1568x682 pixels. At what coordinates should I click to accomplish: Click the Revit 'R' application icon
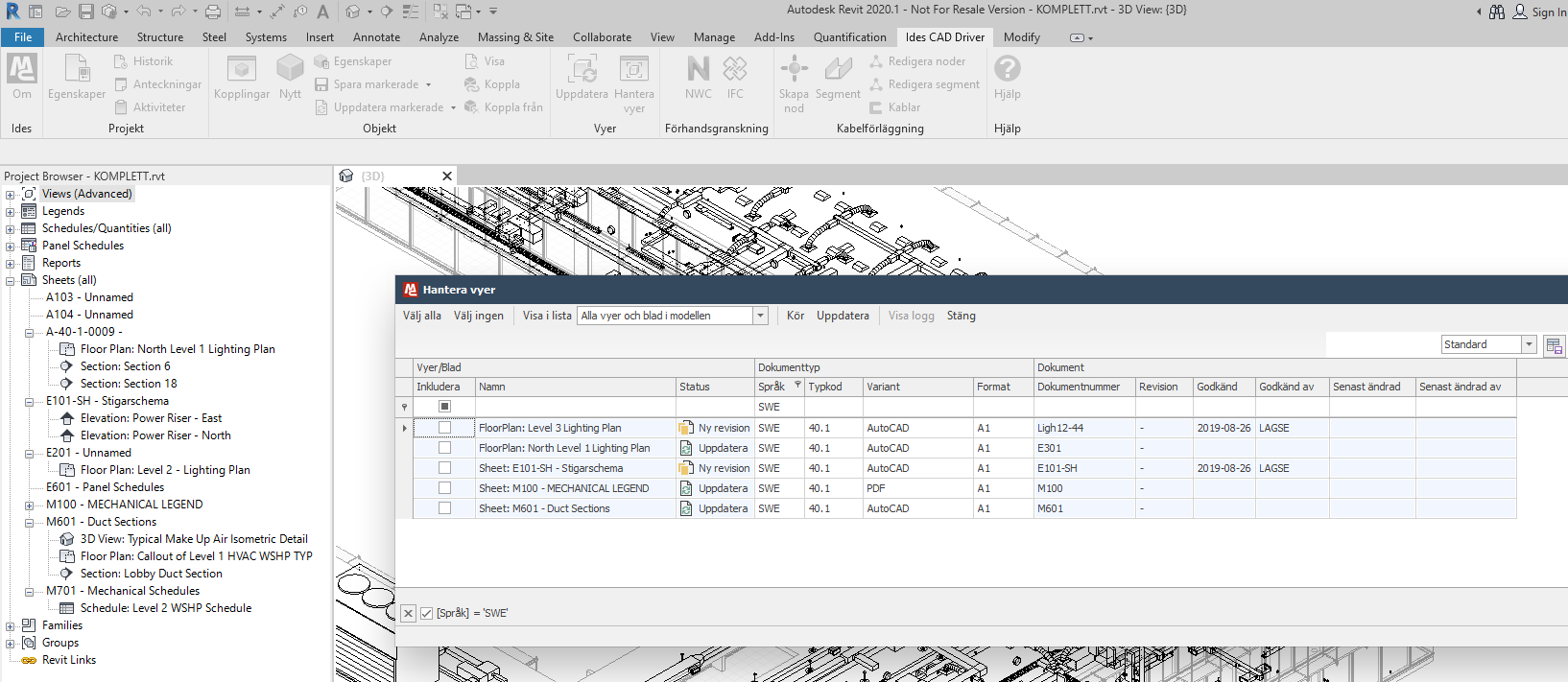tap(12, 12)
